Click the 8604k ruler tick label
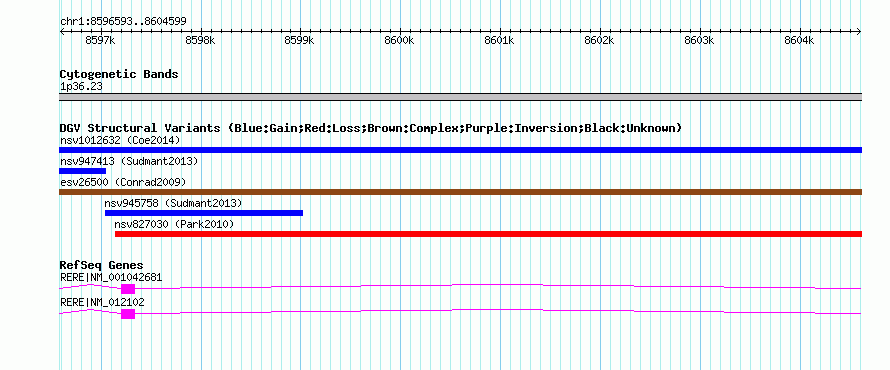The image size is (890, 370). point(799,41)
